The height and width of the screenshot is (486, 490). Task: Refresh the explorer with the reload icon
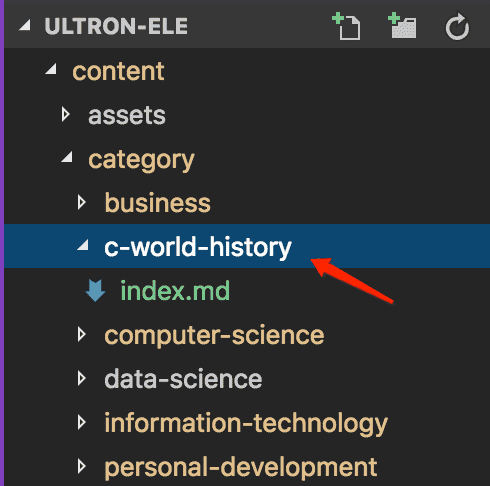click(x=457, y=27)
